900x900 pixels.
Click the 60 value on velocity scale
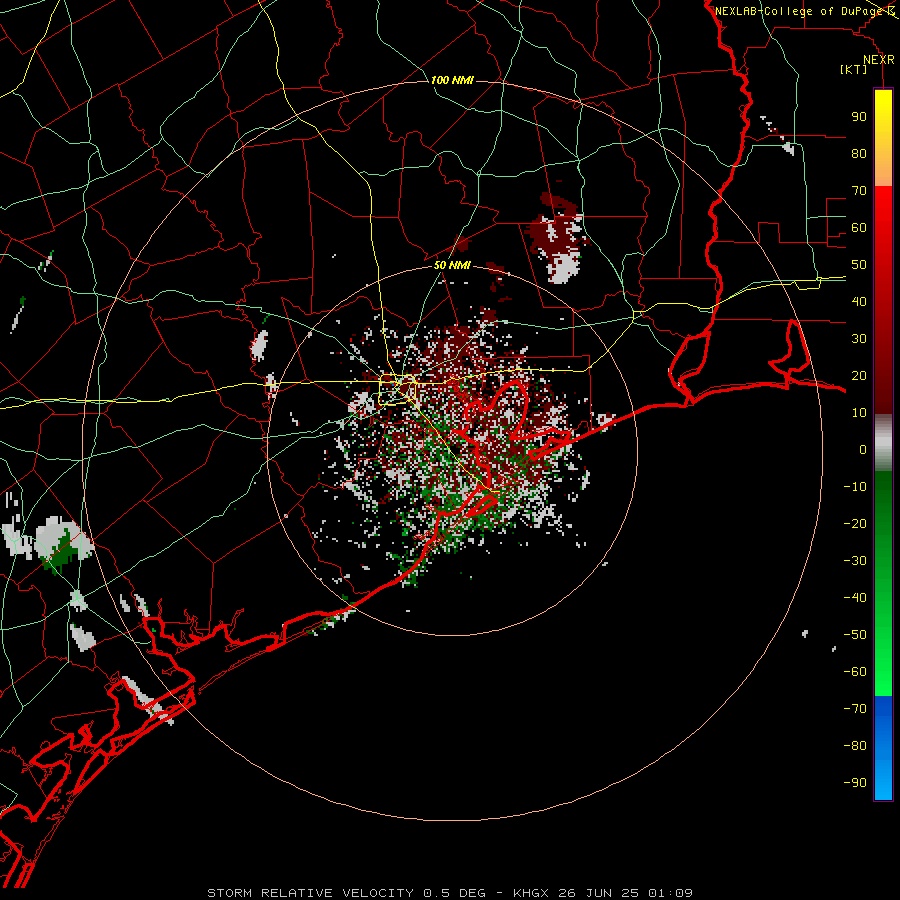pyautogui.click(x=859, y=227)
